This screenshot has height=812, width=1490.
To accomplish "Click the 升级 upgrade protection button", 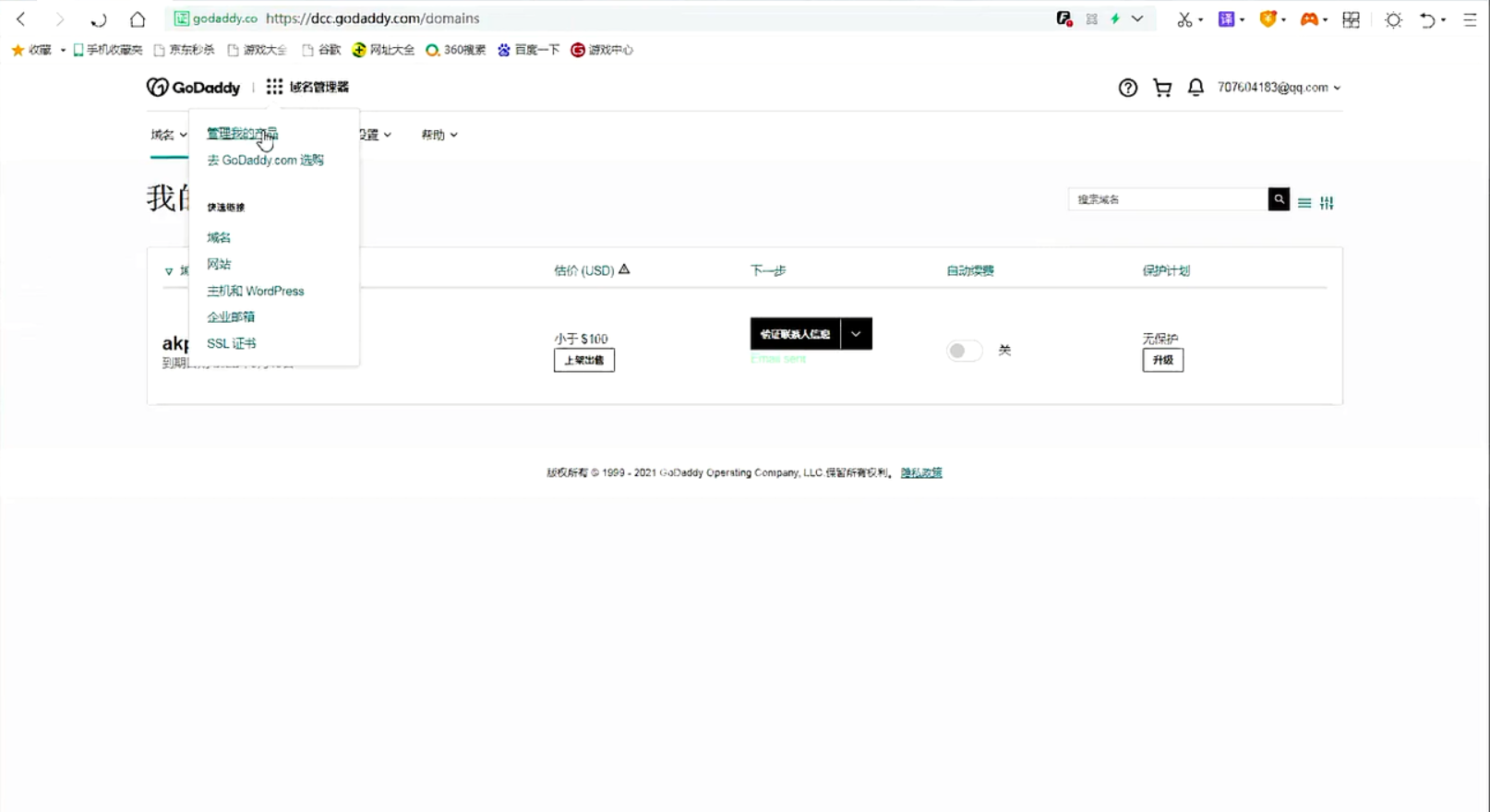I will click(1162, 360).
